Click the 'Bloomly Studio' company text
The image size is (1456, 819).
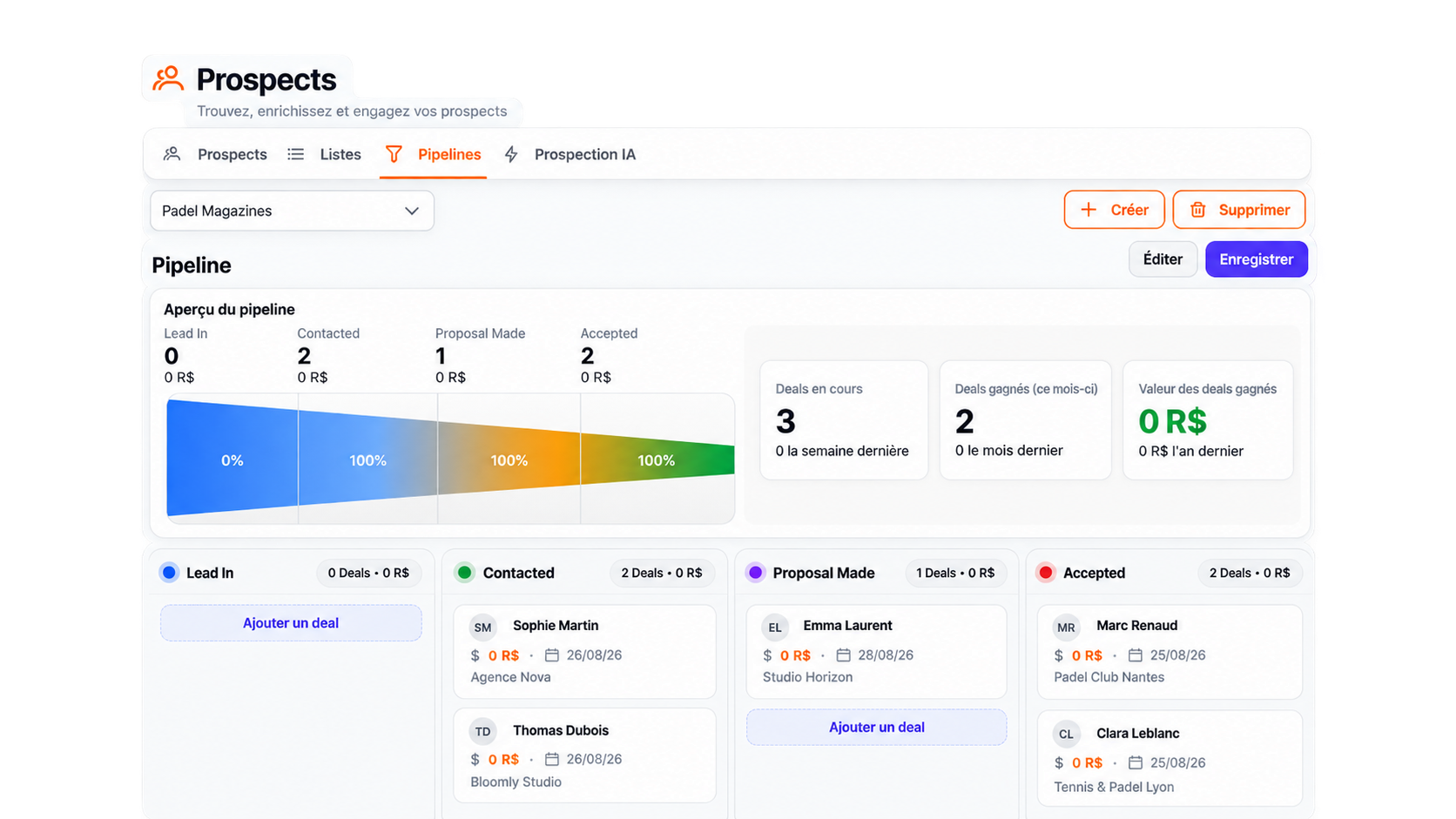[x=516, y=782]
